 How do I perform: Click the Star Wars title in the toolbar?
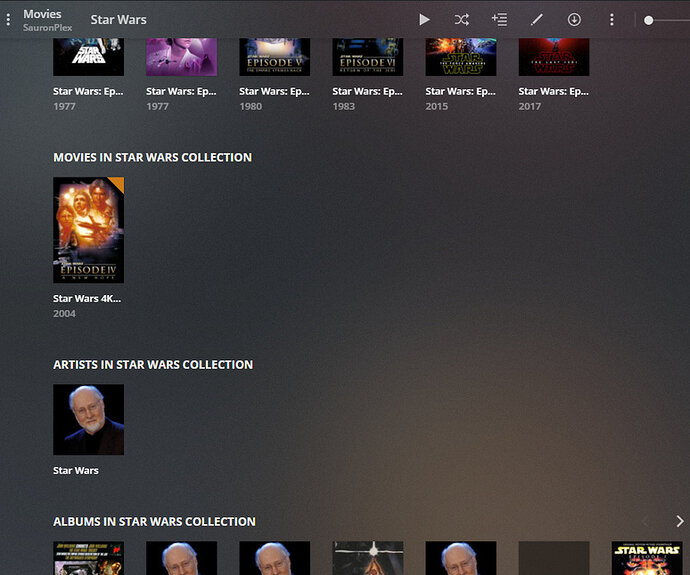pos(118,20)
